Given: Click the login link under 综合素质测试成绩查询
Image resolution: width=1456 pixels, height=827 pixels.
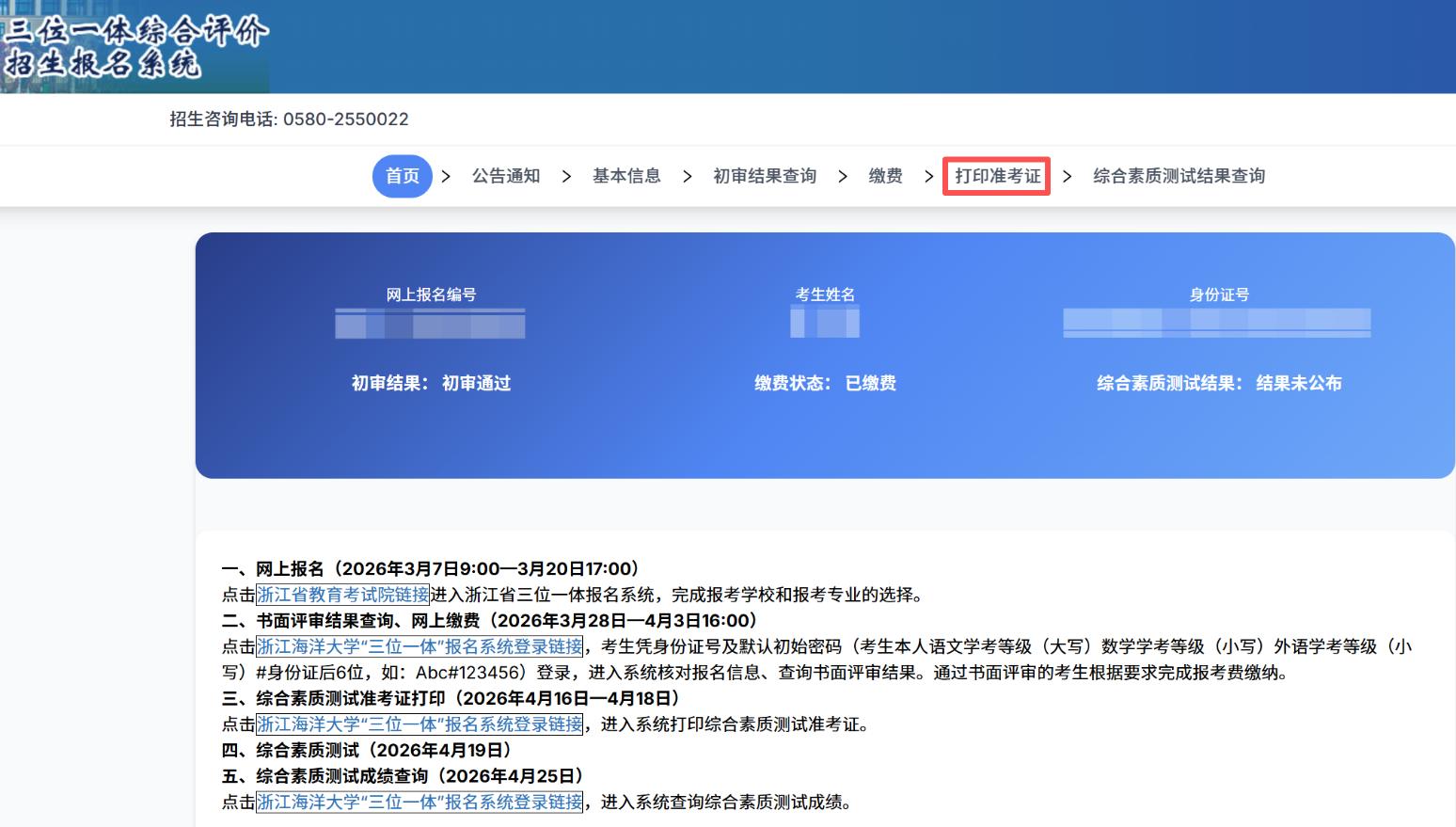Looking at the screenshot, I should tap(419, 802).
